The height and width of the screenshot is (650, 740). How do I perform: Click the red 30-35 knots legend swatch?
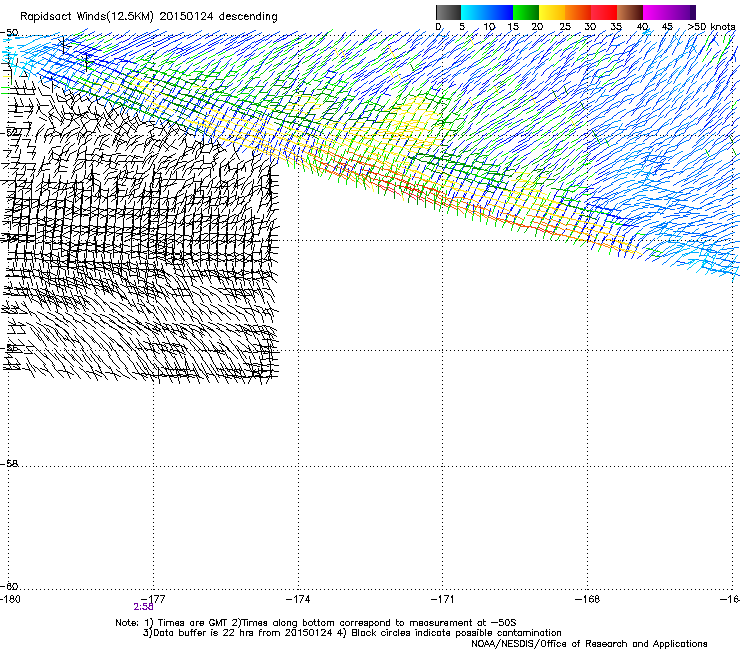click(604, 12)
